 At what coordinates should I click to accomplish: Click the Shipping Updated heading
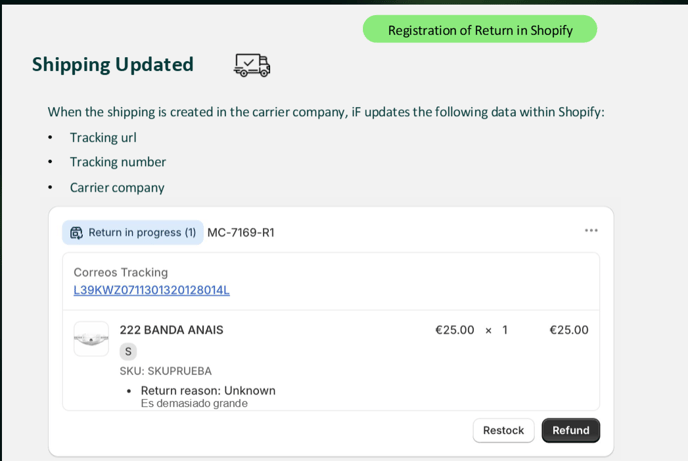point(113,64)
